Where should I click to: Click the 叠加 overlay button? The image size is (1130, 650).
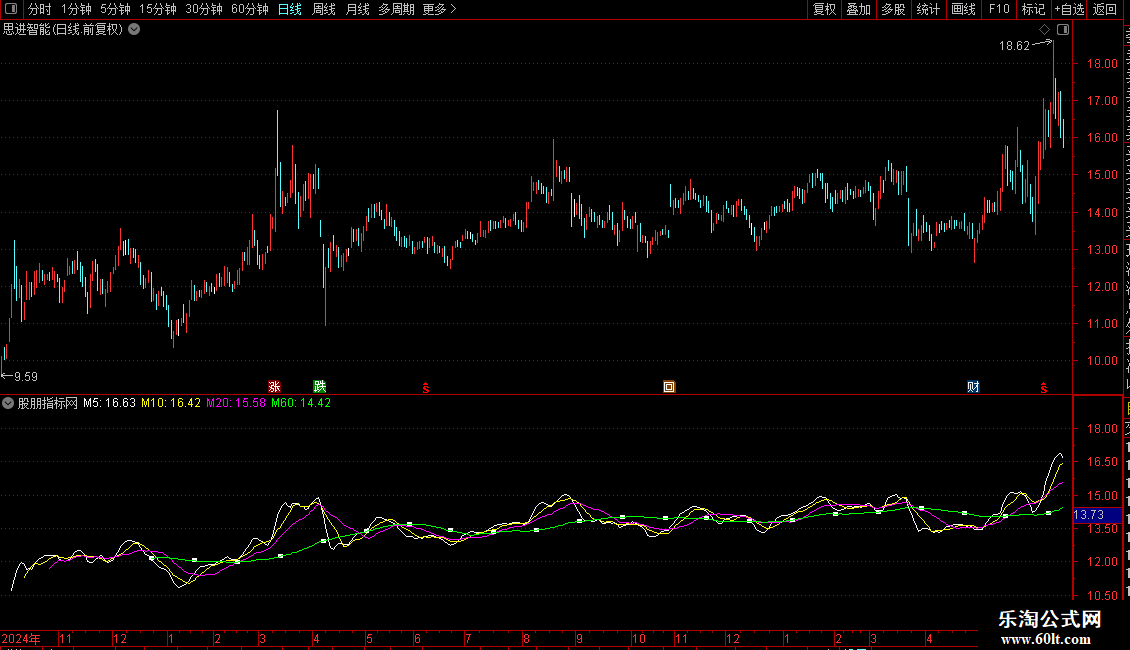[858, 9]
